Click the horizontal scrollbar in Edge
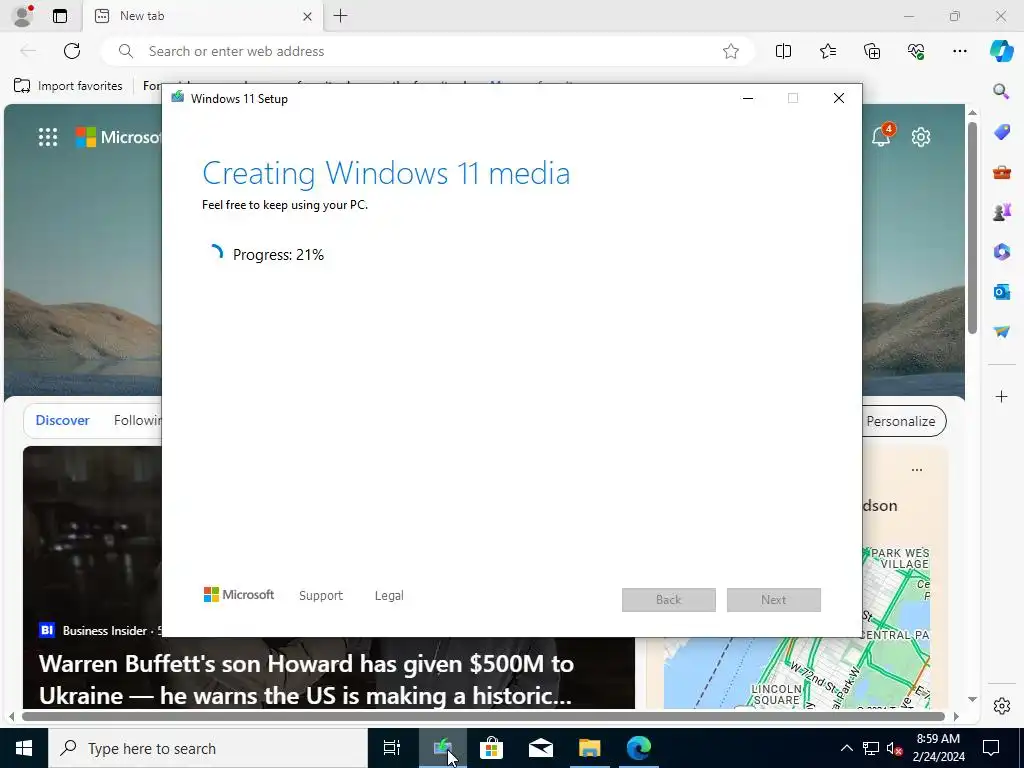This screenshot has width=1024, height=768. [483, 716]
